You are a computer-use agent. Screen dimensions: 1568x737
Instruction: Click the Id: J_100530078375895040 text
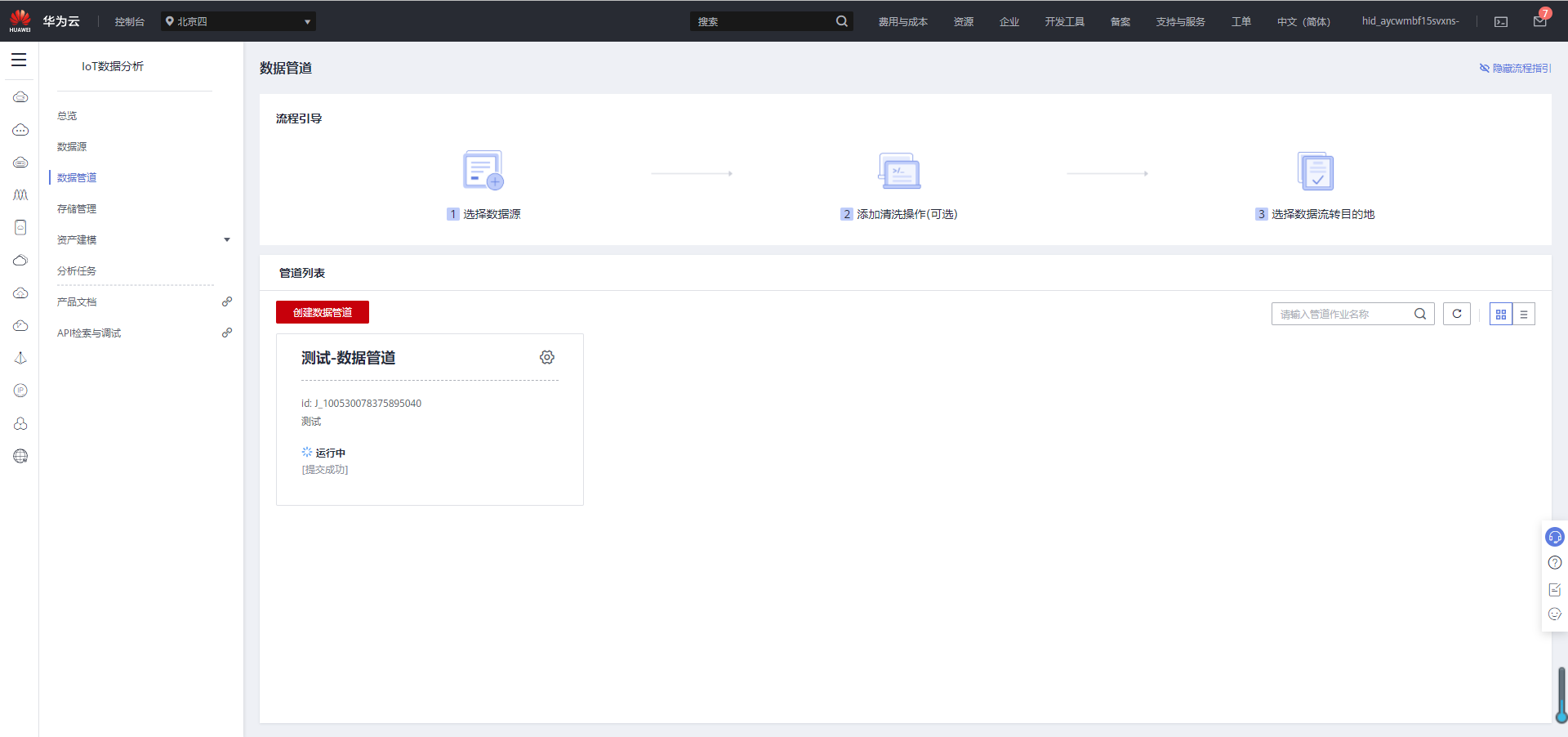coord(361,404)
